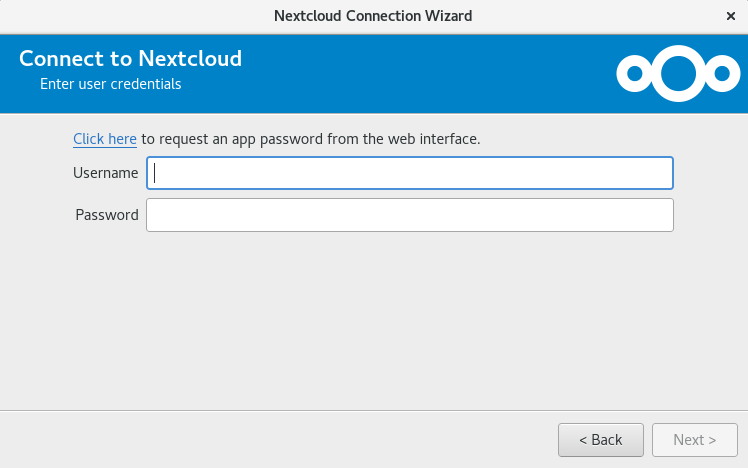Click the separator line above the buttons

point(374,410)
